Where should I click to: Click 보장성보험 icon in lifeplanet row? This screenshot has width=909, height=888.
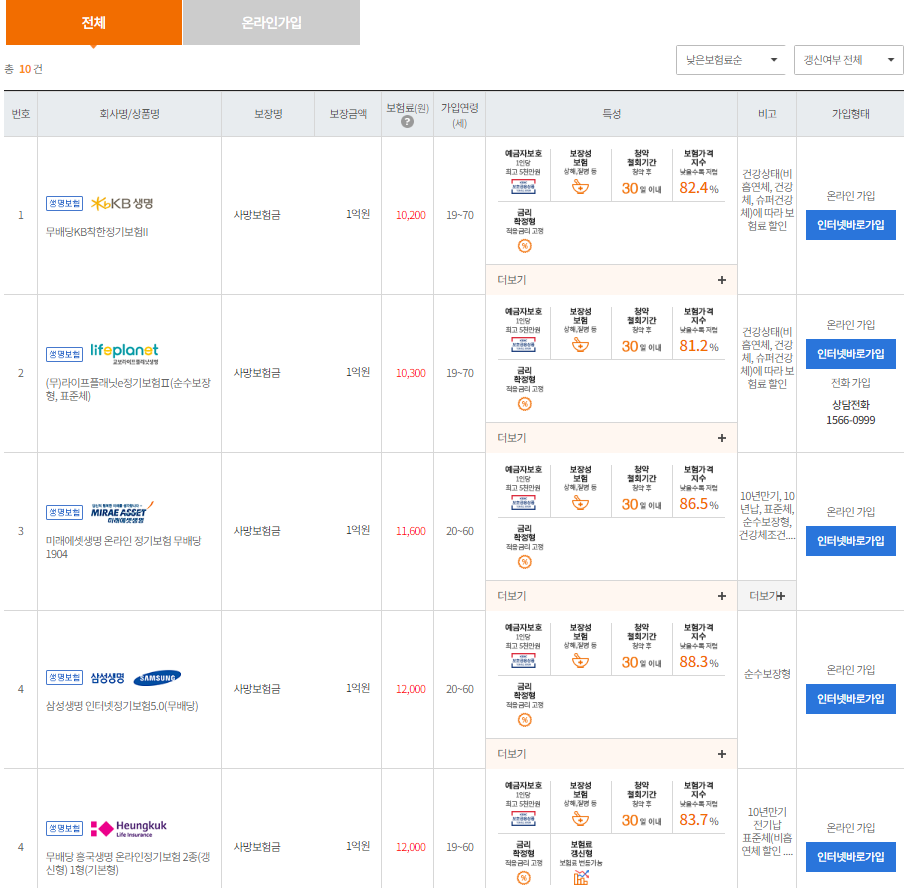[580, 345]
